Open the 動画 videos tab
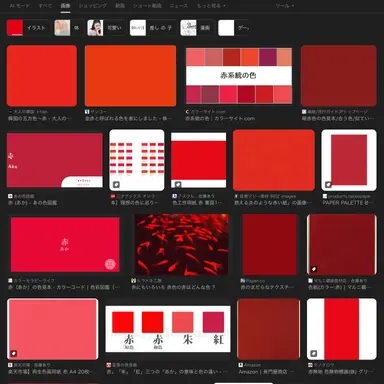Screen dimensions: 384x384 (x=120, y=6)
